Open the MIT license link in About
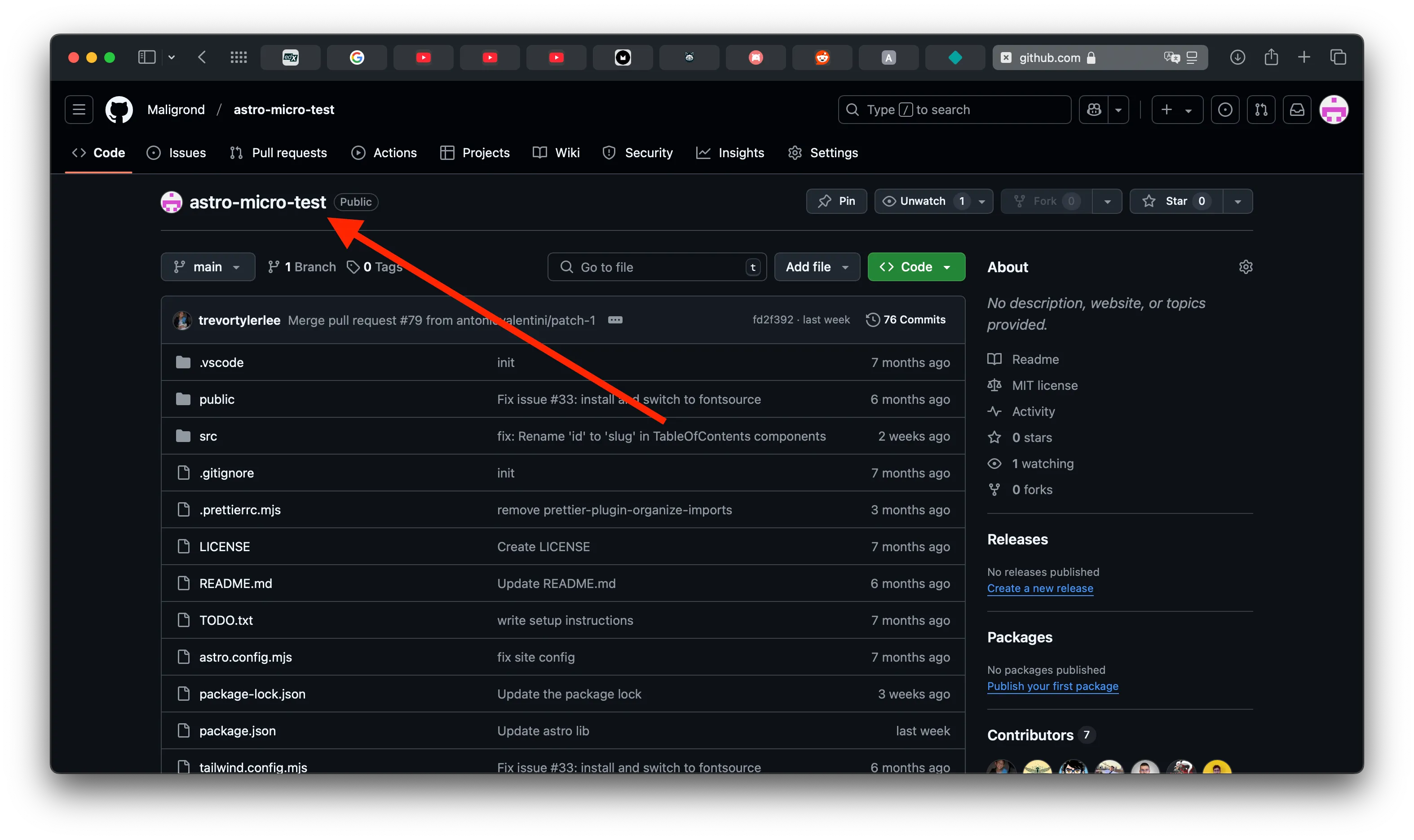Screen dimensions: 1414x840 click(x=1044, y=385)
